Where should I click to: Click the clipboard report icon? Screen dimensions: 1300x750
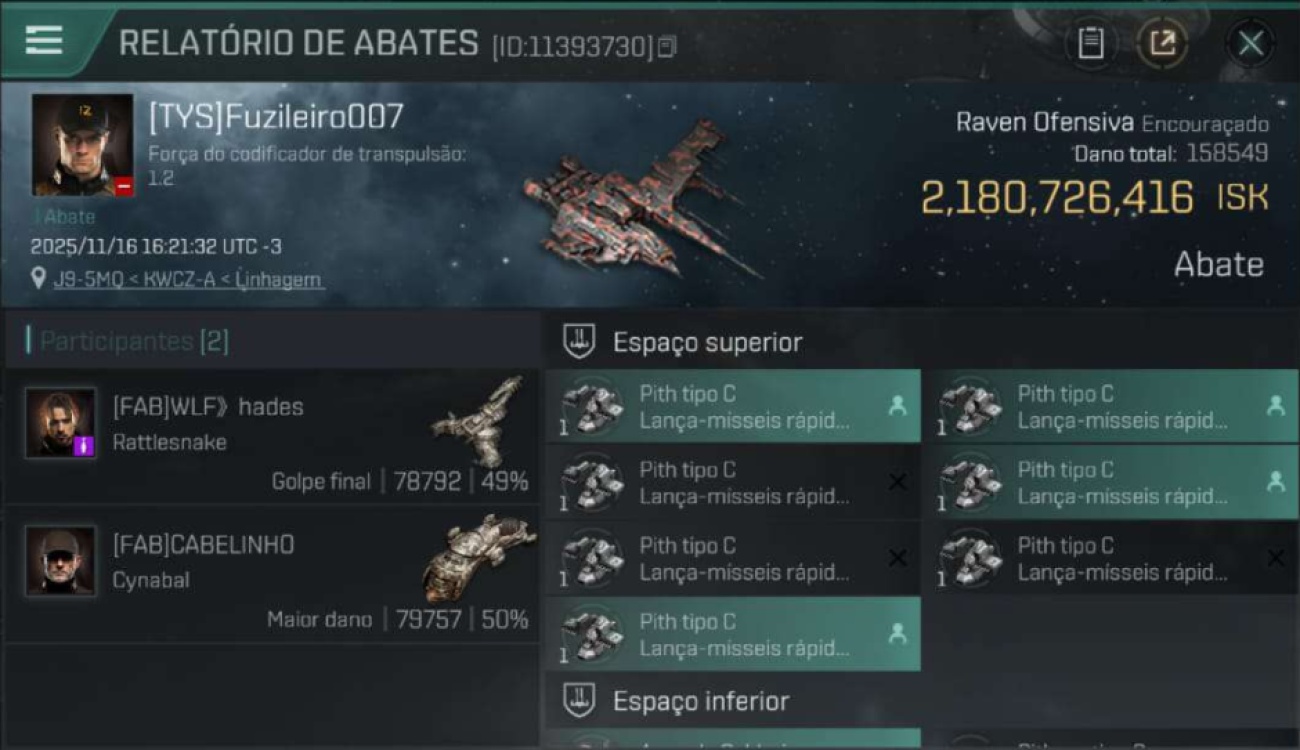(x=1090, y=43)
